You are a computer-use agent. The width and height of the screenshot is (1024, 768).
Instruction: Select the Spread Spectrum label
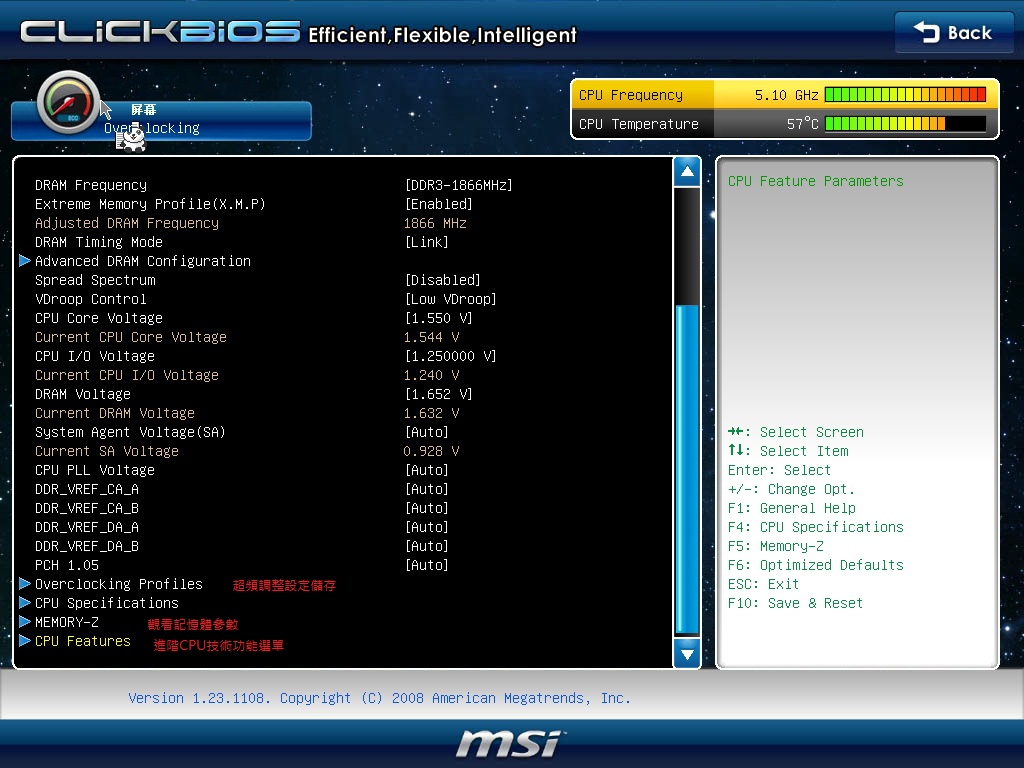click(95, 280)
